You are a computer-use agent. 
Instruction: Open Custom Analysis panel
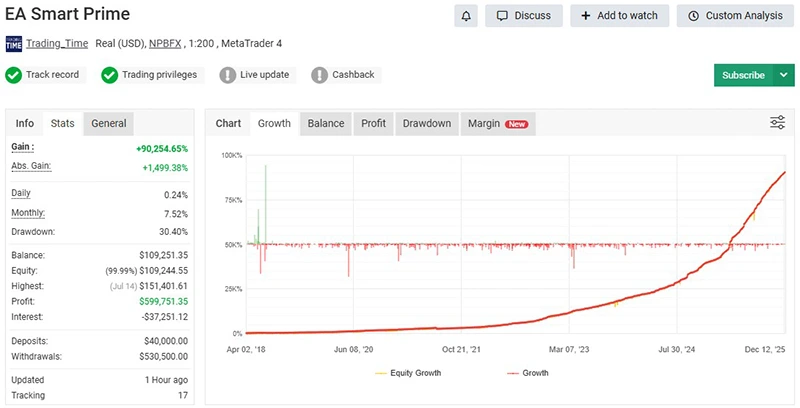[x=734, y=16]
